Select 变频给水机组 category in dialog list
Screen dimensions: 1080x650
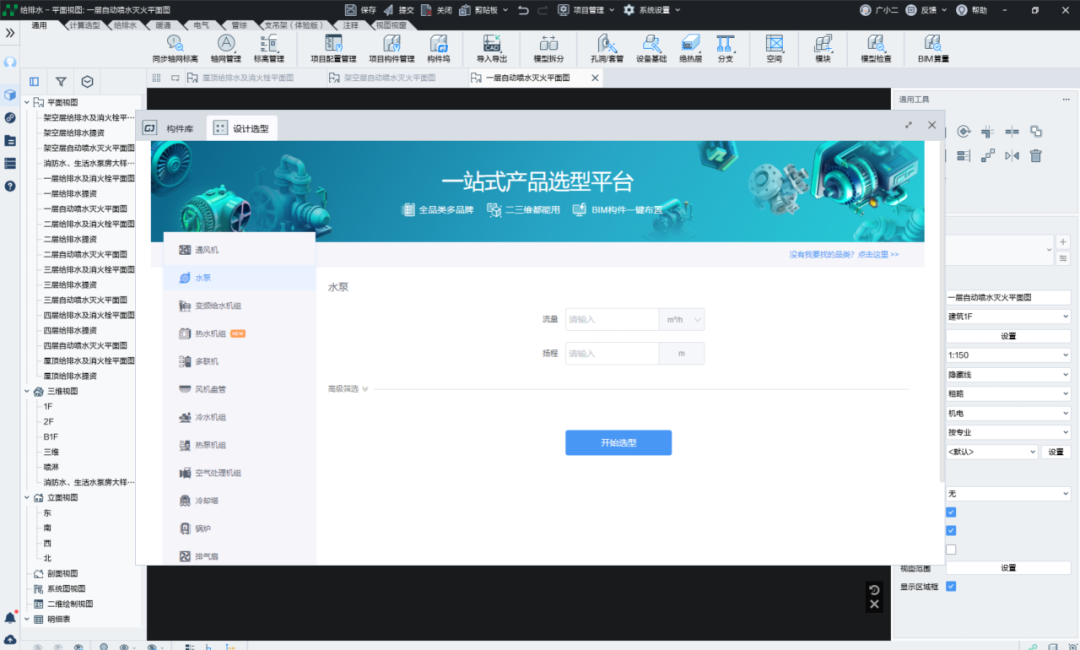[x=239, y=306]
